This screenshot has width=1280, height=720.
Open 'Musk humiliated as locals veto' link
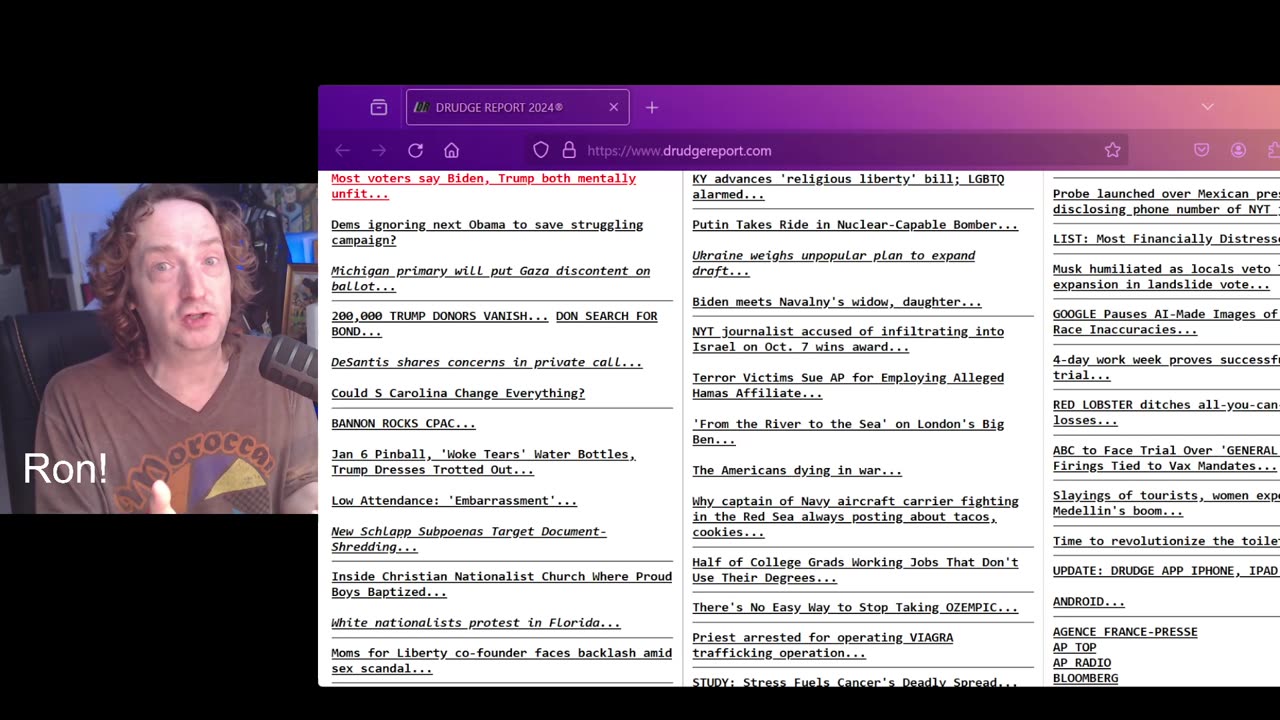[x=1166, y=276]
